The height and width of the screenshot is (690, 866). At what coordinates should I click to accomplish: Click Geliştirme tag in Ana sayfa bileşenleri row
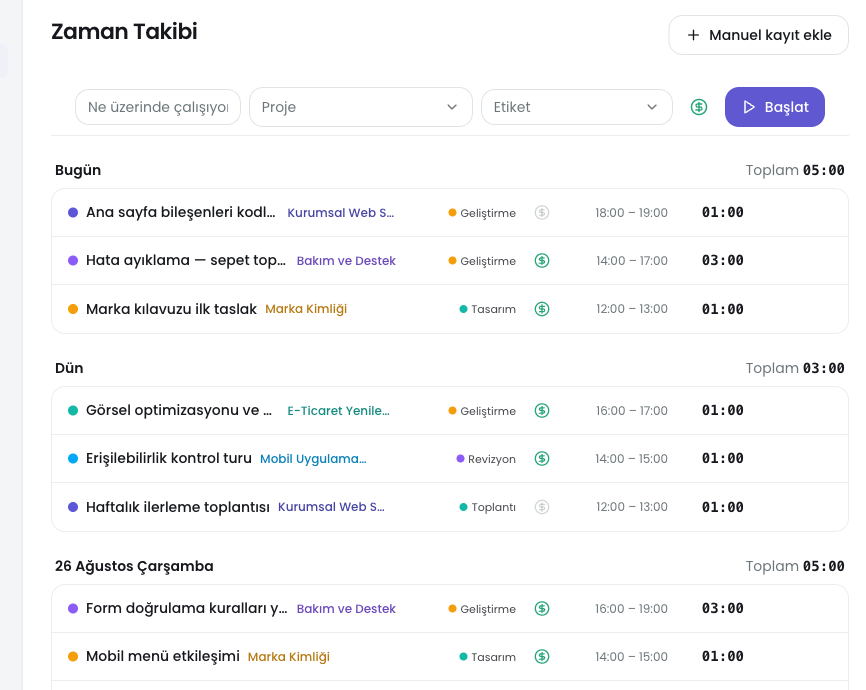coord(482,213)
